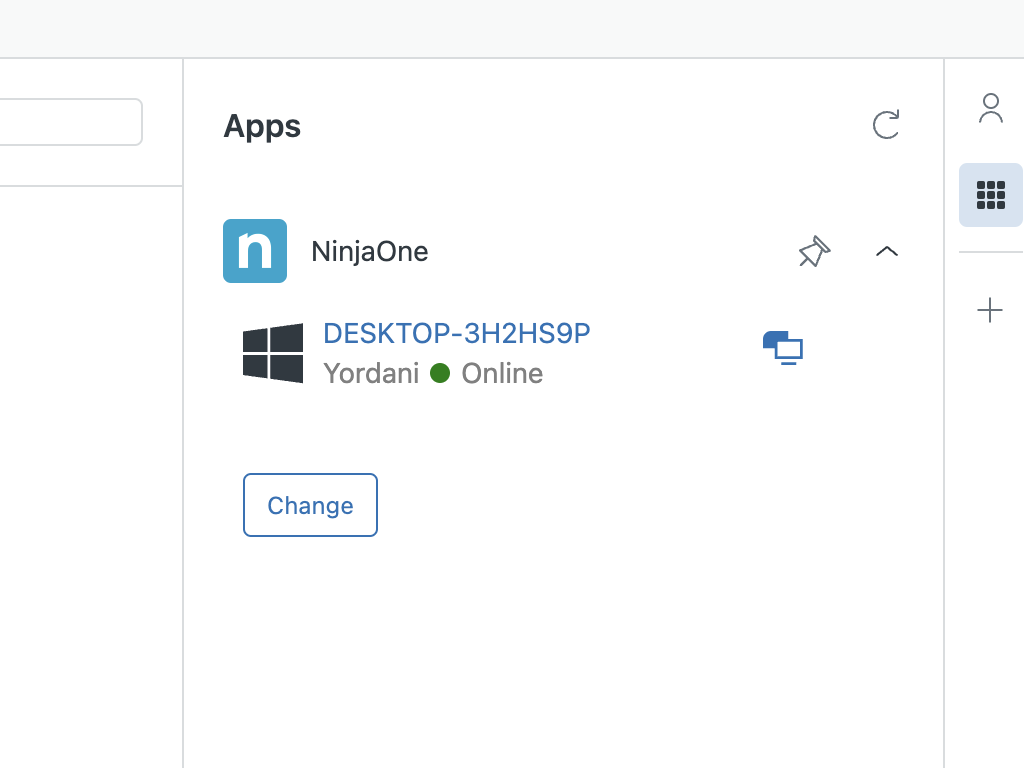
Task: Select the NinjaOne app name
Action: point(369,252)
